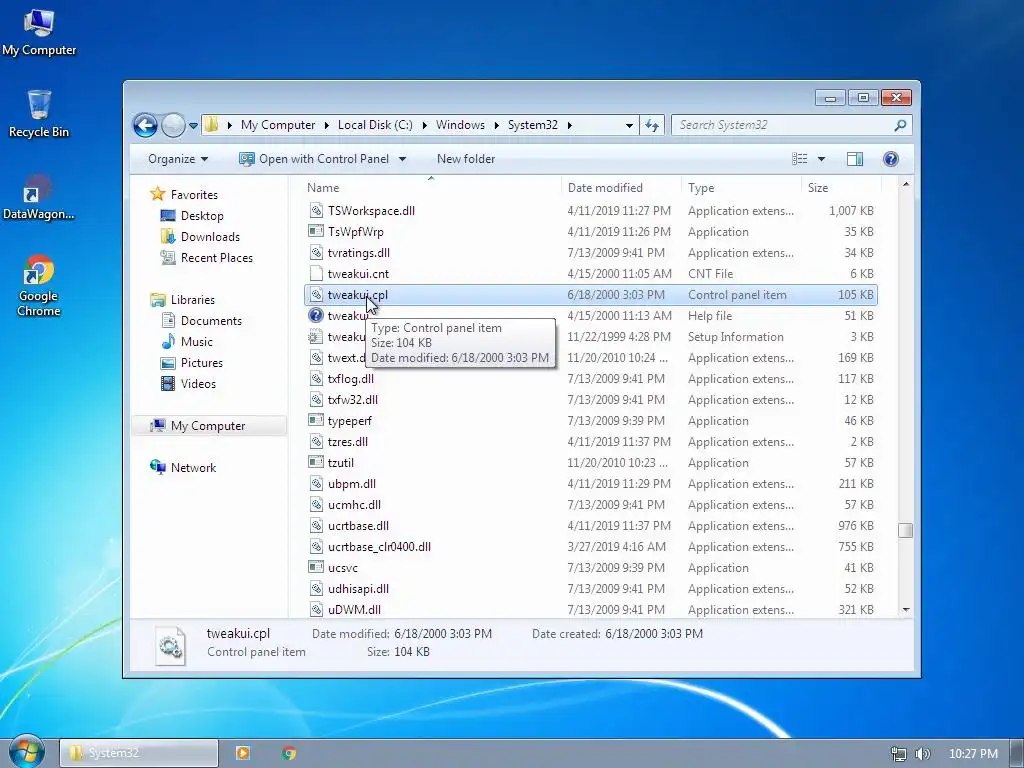Sort by the Type column header
The width and height of the screenshot is (1024, 768).
click(x=741, y=187)
